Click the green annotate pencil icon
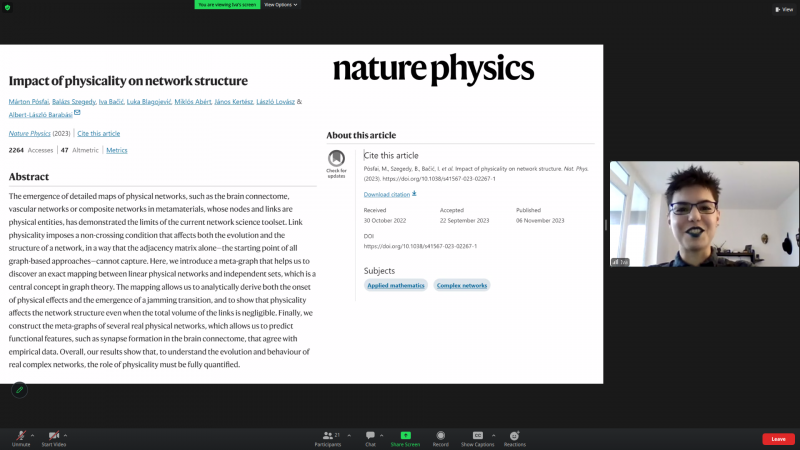 [19, 390]
